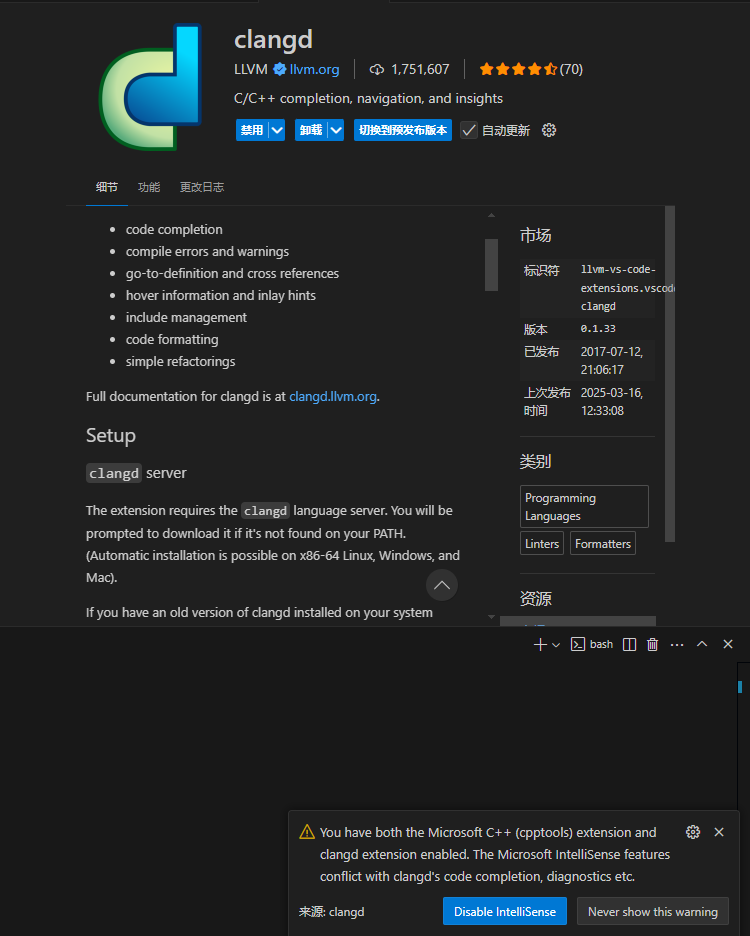Click the last released 2025-03-16 value
750x936 pixels.
click(611, 402)
